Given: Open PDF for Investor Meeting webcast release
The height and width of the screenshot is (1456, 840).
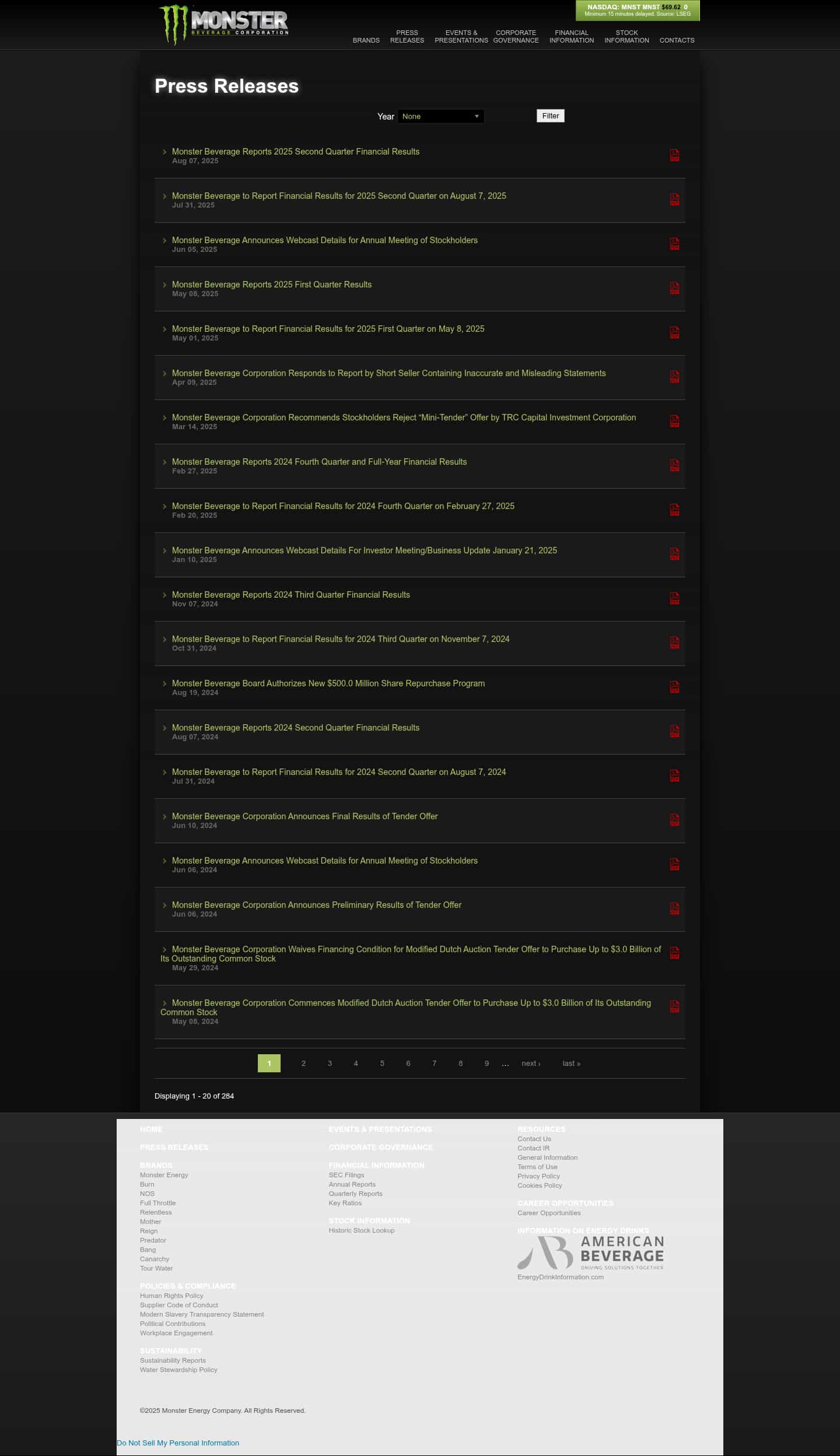Looking at the screenshot, I should click(674, 554).
